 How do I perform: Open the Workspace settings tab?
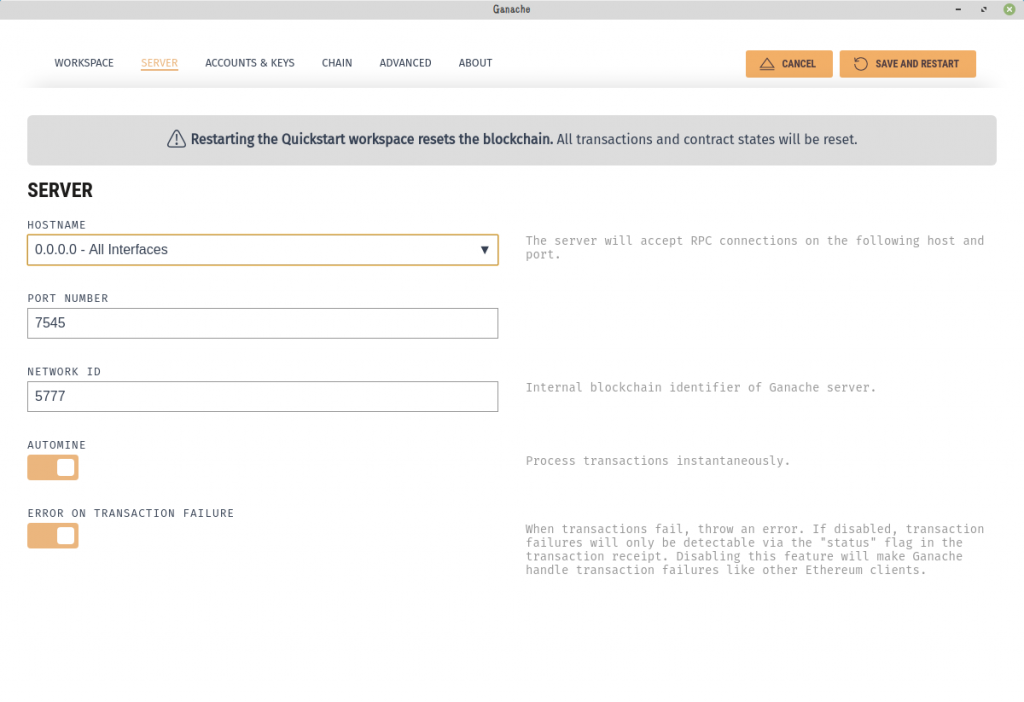(x=84, y=63)
